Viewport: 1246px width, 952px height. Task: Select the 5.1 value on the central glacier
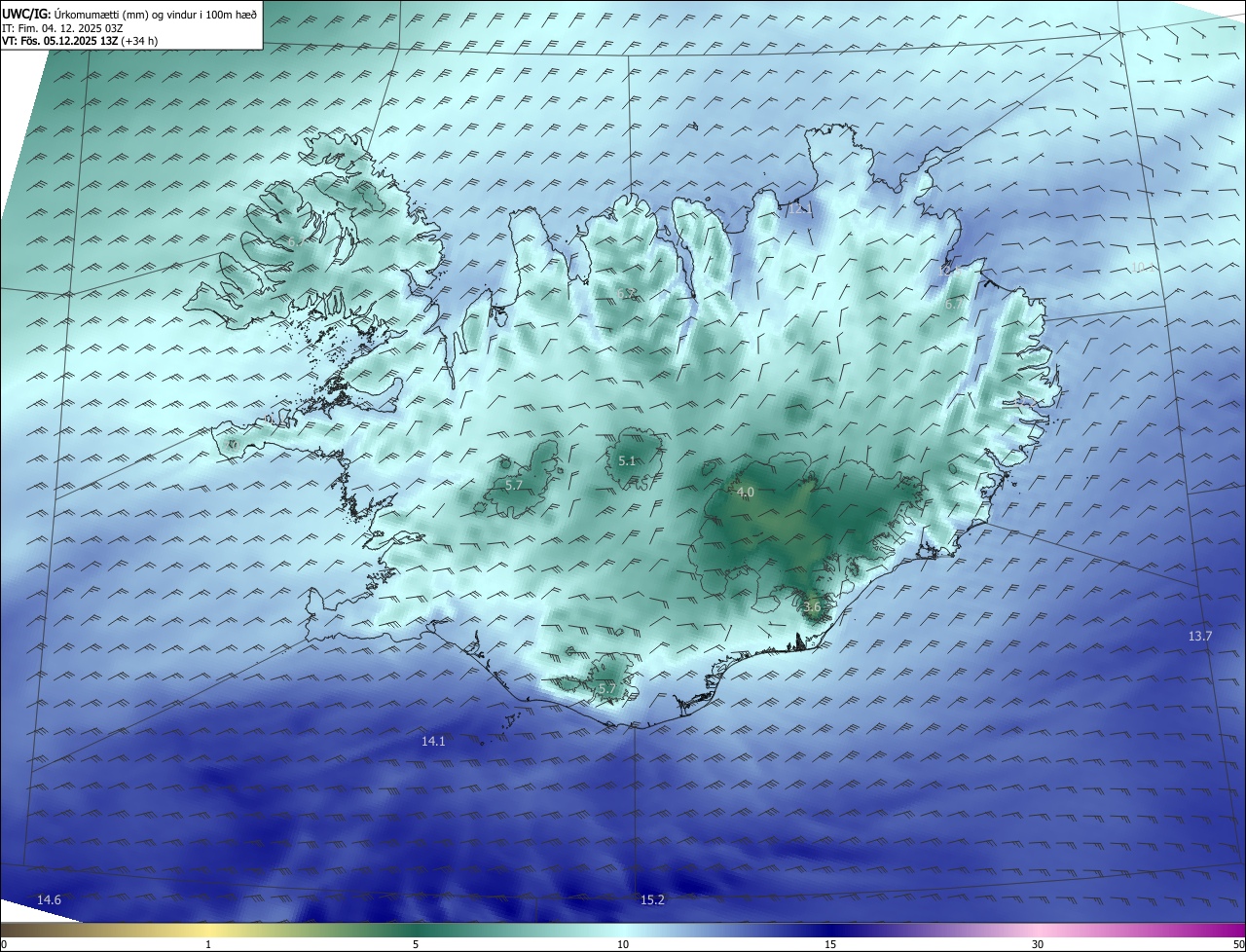pyautogui.click(x=627, y=461)
